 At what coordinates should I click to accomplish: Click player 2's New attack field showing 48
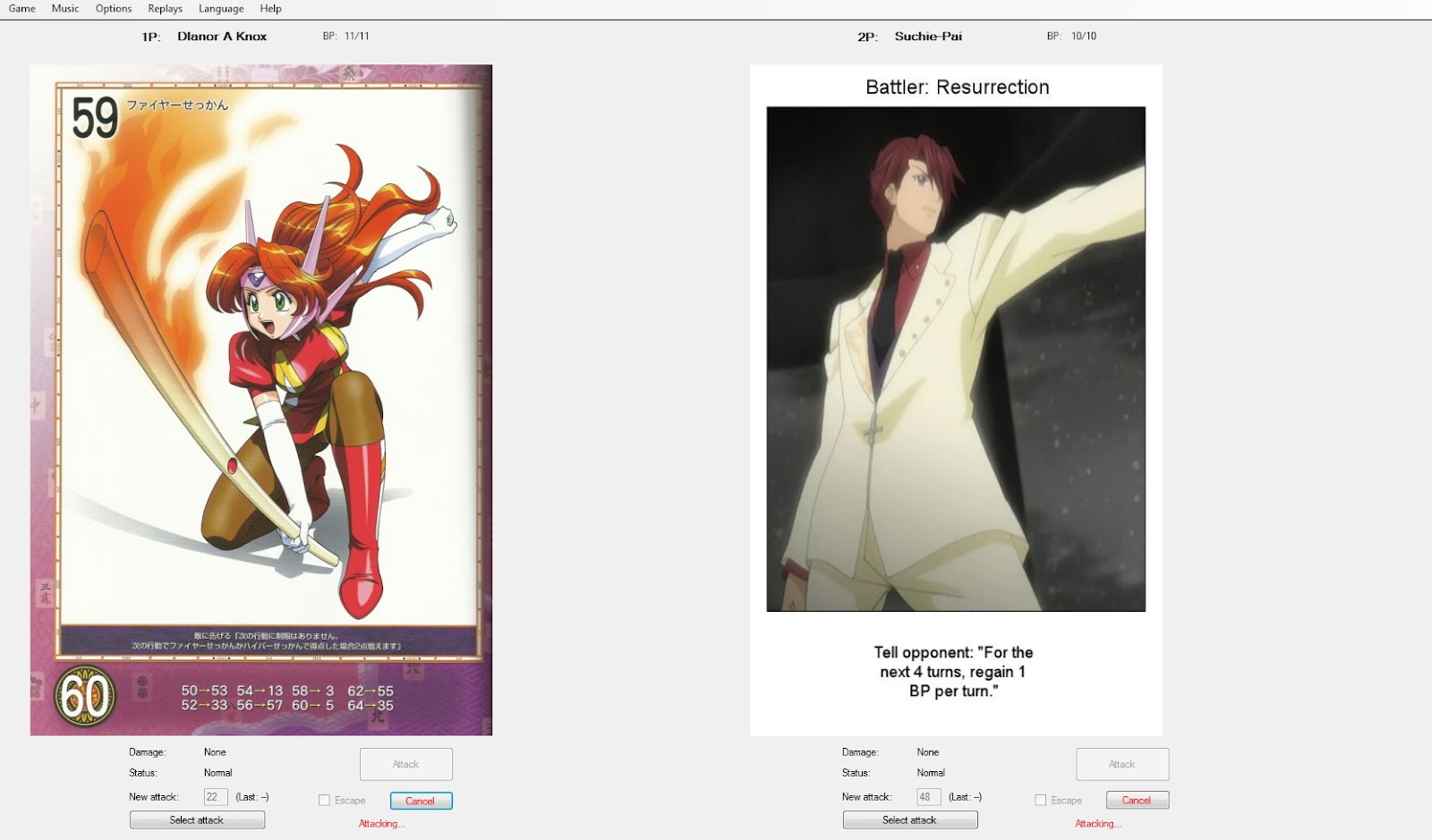(x=929, y=797)
